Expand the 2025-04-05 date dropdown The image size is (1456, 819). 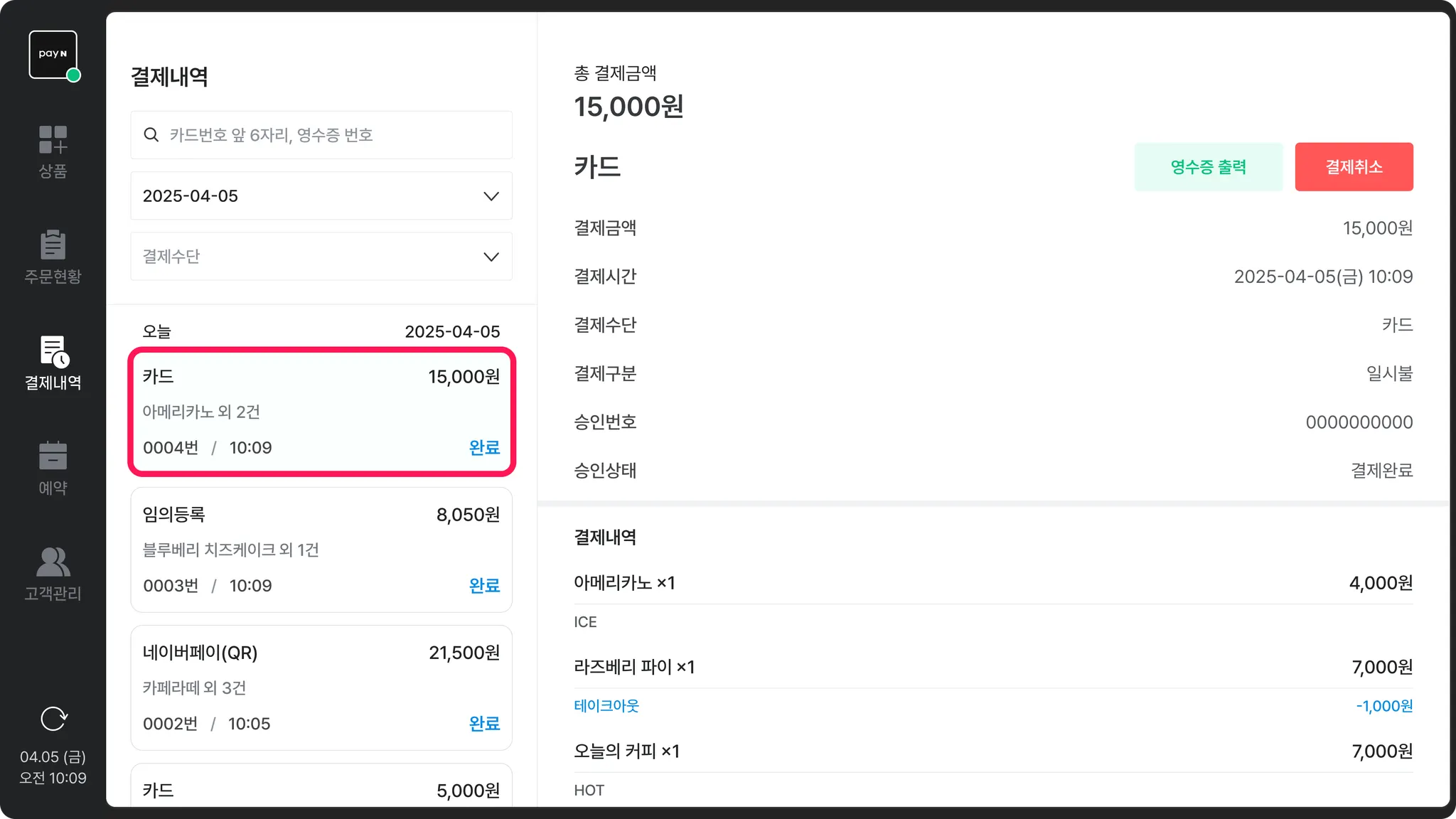[x=321, y=196]
